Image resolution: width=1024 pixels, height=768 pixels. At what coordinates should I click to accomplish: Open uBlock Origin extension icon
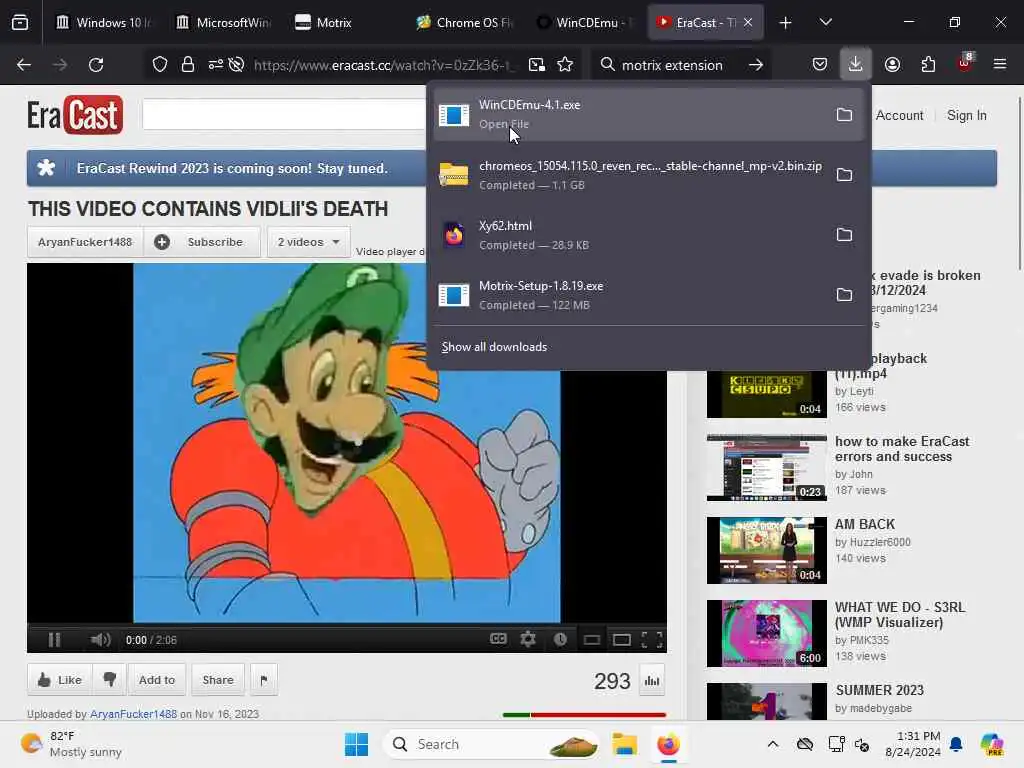965,63
